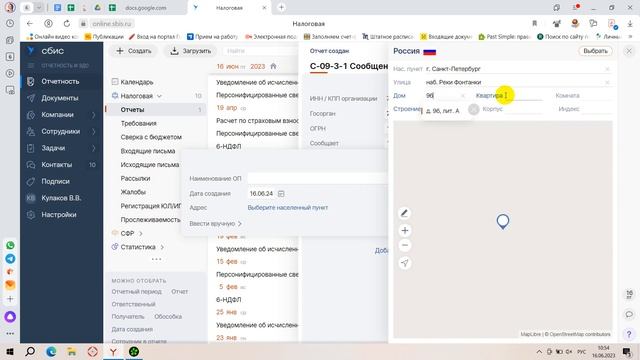
Task: Click the map location pin marker
Action: 502,221
